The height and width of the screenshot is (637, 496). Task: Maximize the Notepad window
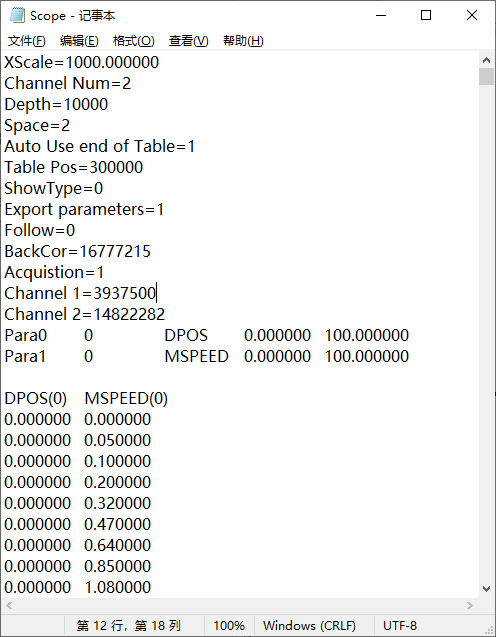point(426,15)
